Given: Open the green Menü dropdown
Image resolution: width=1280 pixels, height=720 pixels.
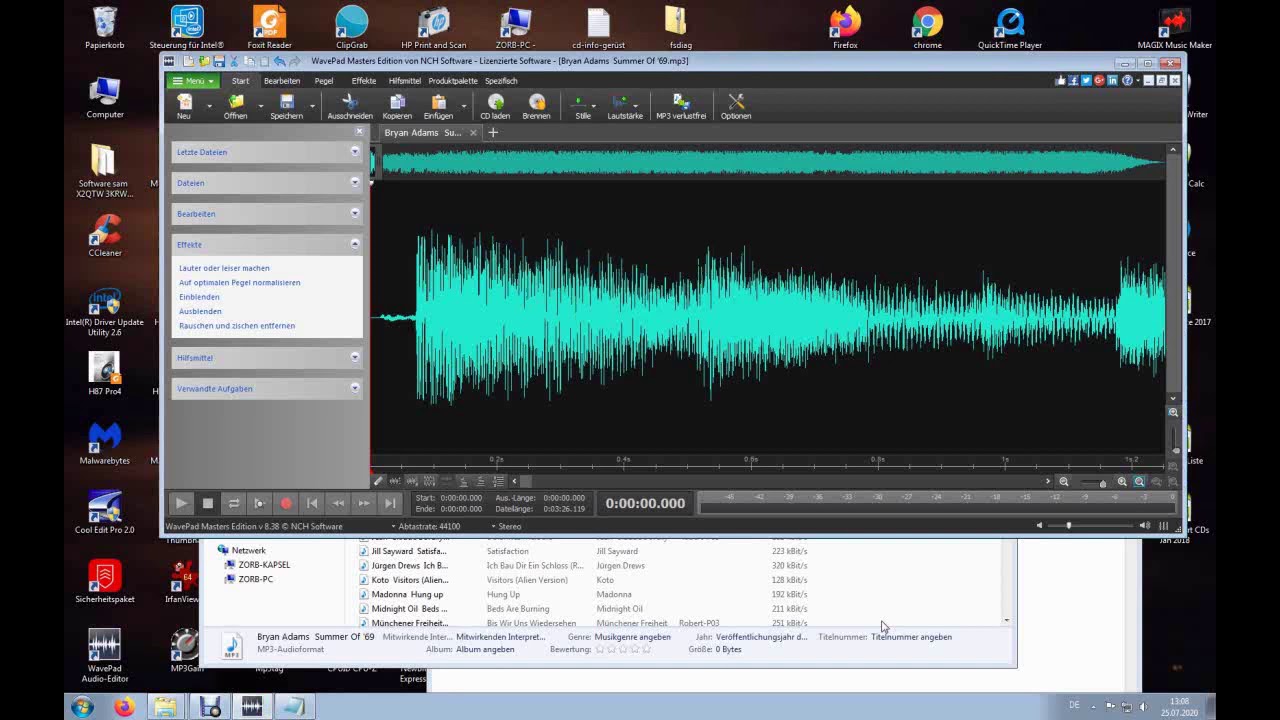Looking at the screenshot, I should click(192, 81).
